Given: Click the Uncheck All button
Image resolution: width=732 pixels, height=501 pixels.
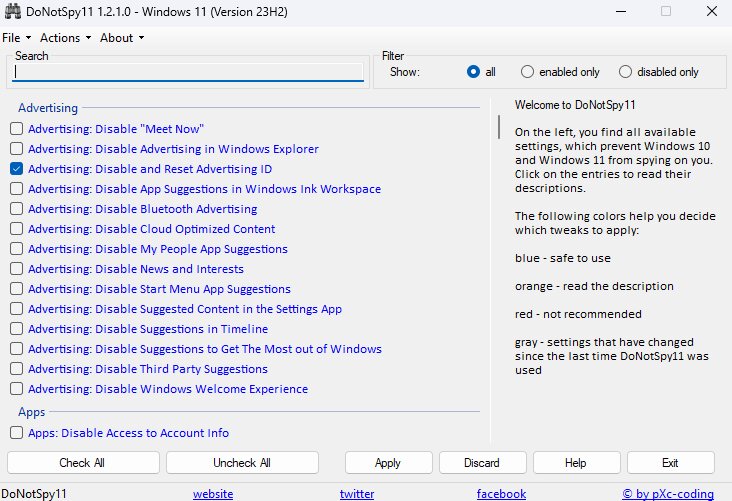Looking at the screenshot, I should click(x=242, y=463).
